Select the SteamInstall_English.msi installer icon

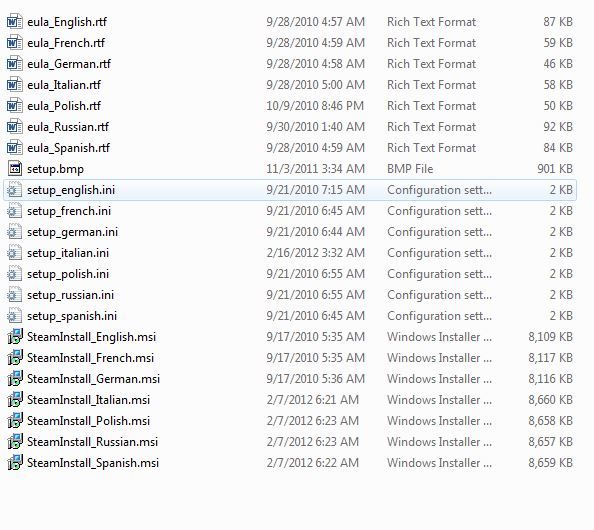coord(14,337)
